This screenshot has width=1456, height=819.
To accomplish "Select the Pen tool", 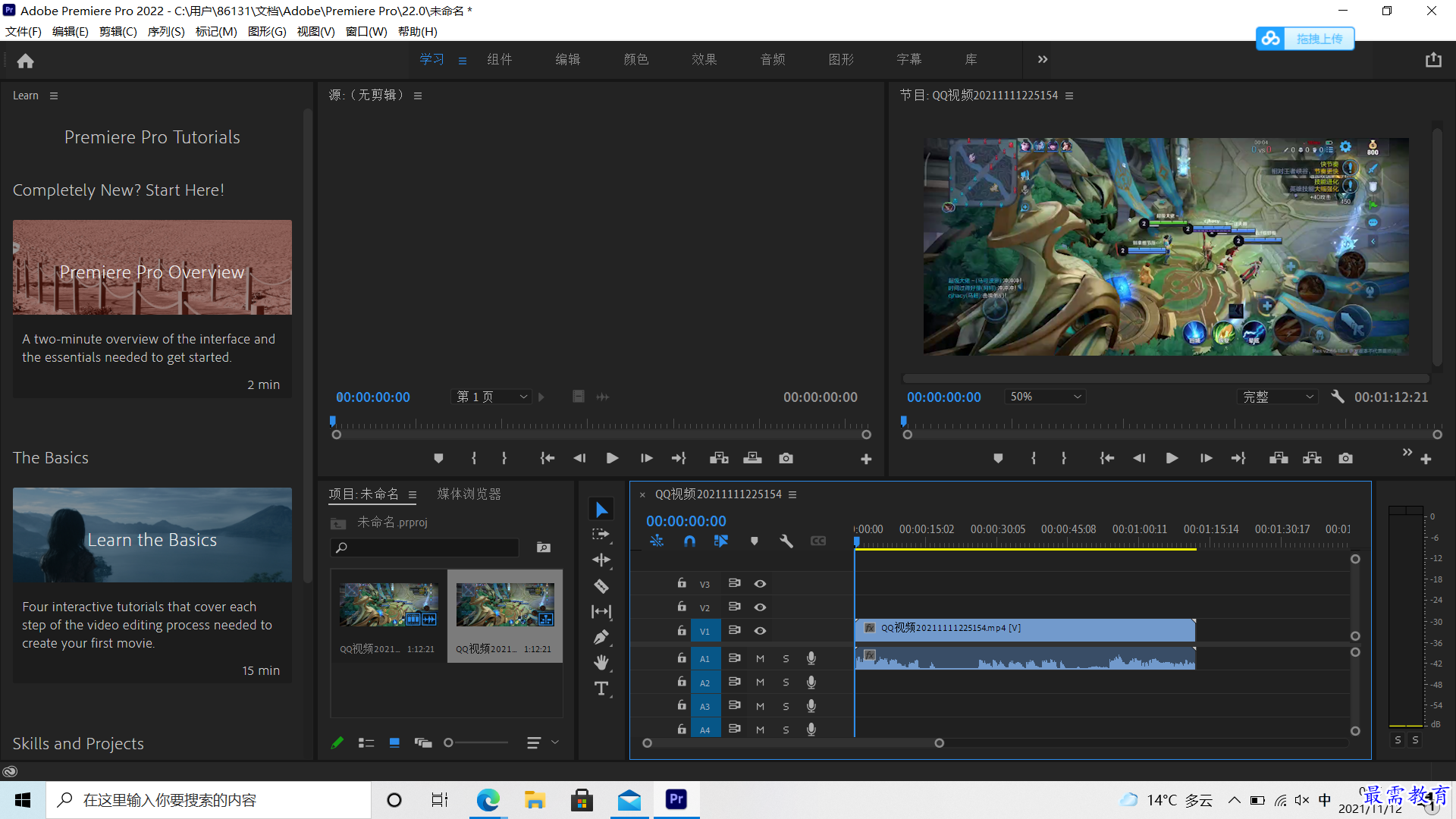I will coord(601,637).
